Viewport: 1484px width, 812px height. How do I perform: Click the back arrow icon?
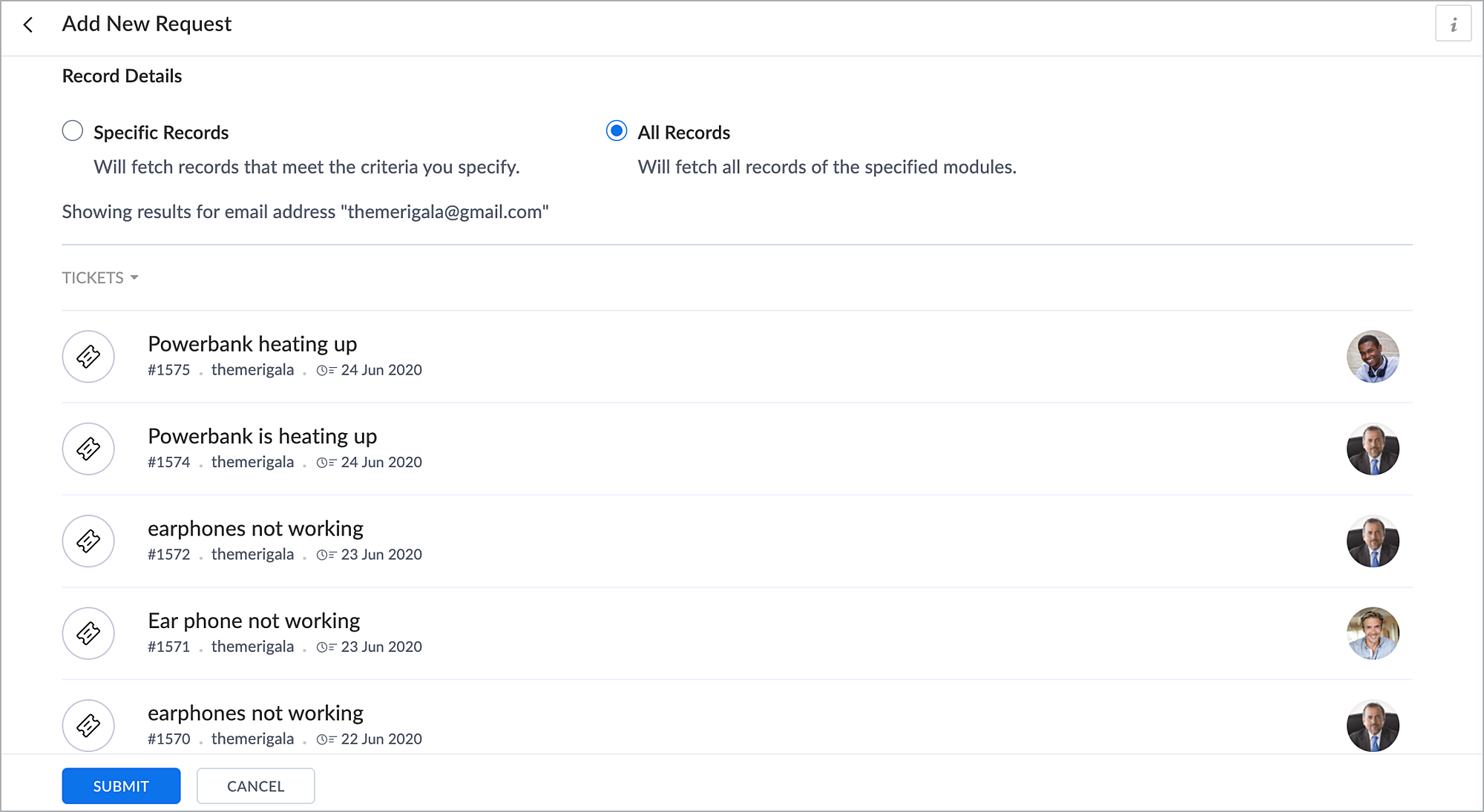28,24
